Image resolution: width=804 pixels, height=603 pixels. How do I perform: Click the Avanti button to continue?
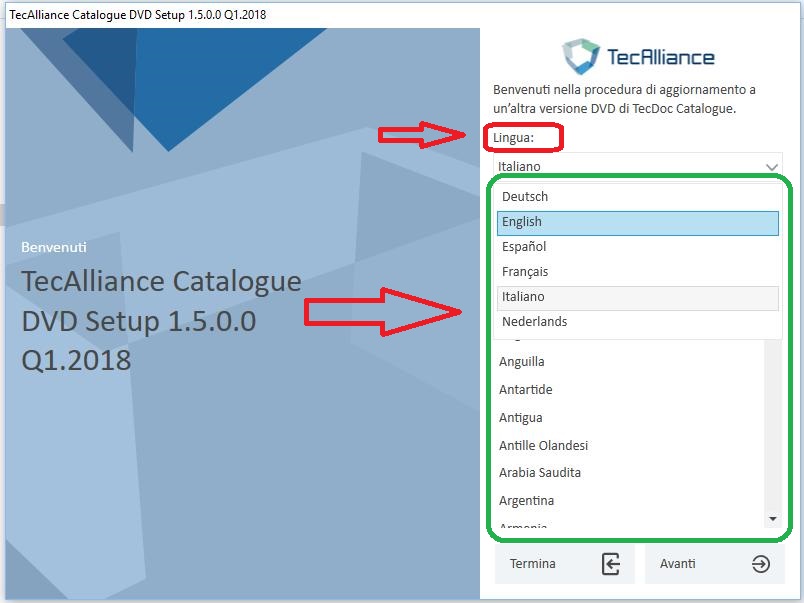pos(715,564)
